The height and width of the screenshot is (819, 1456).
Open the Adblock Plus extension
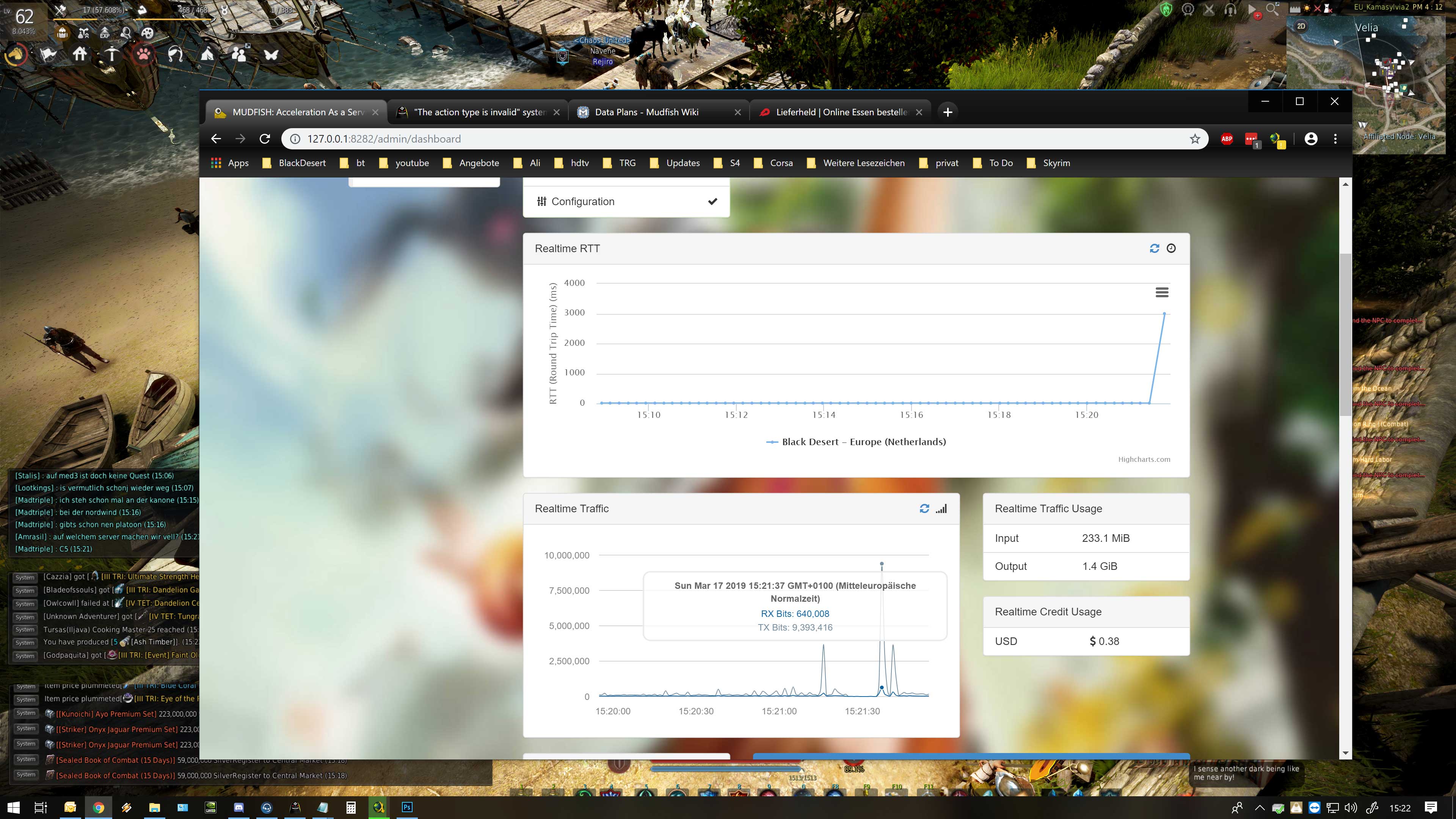point(1227,138)
